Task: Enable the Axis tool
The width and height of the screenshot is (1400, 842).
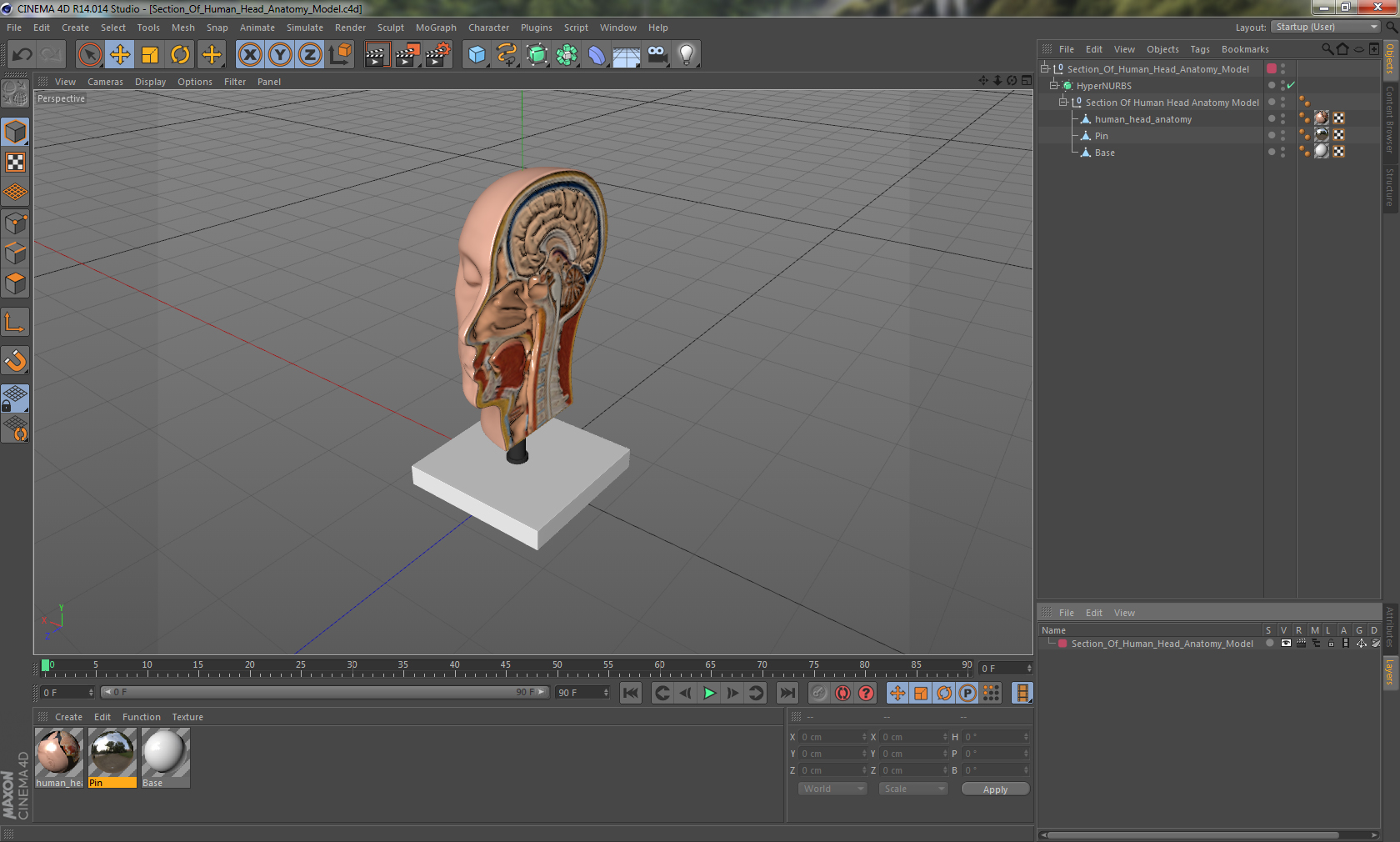Action: click(x=15, y=323)
